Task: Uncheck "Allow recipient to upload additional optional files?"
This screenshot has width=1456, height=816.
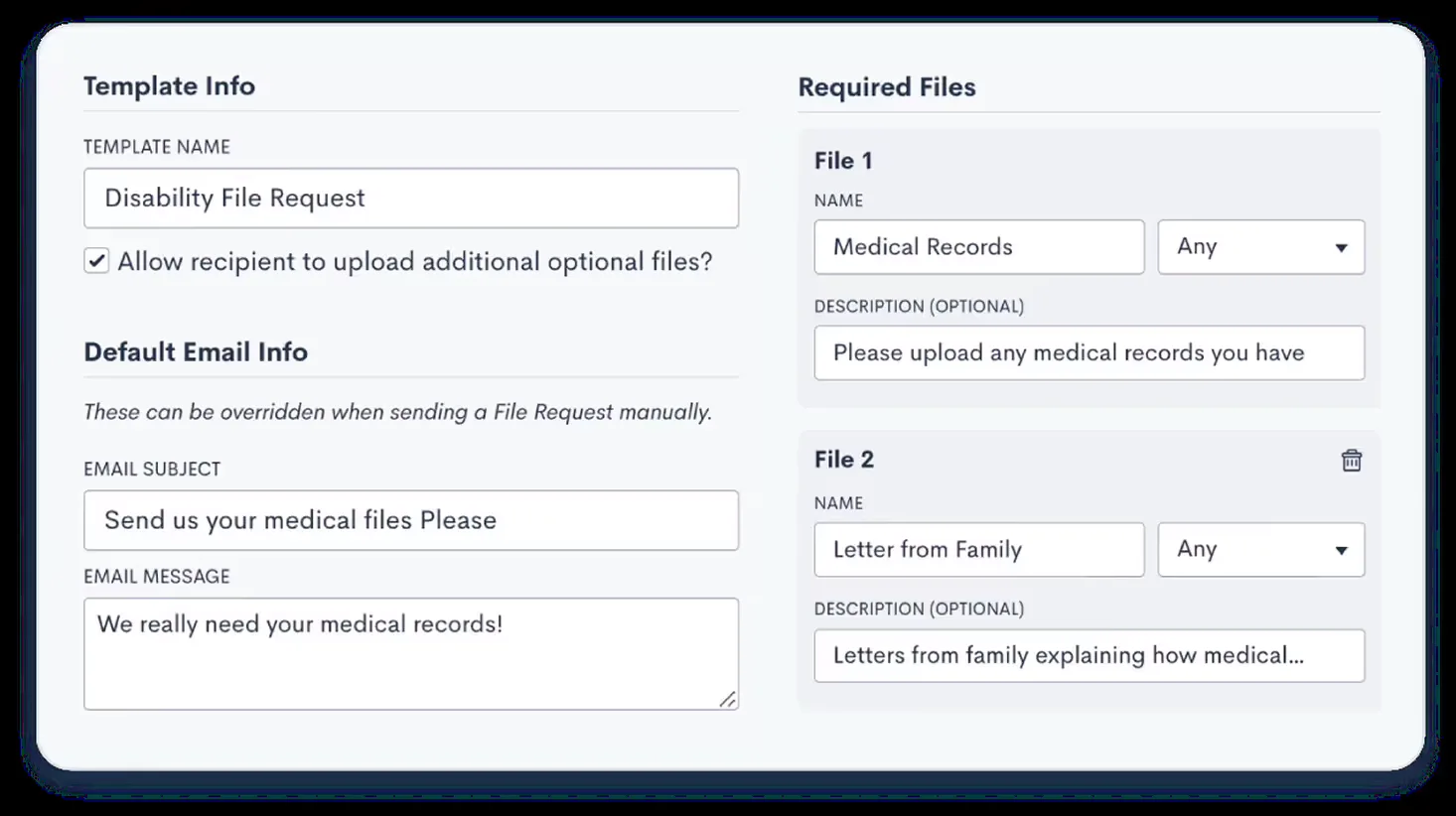Action: click(x=96, y=261)
